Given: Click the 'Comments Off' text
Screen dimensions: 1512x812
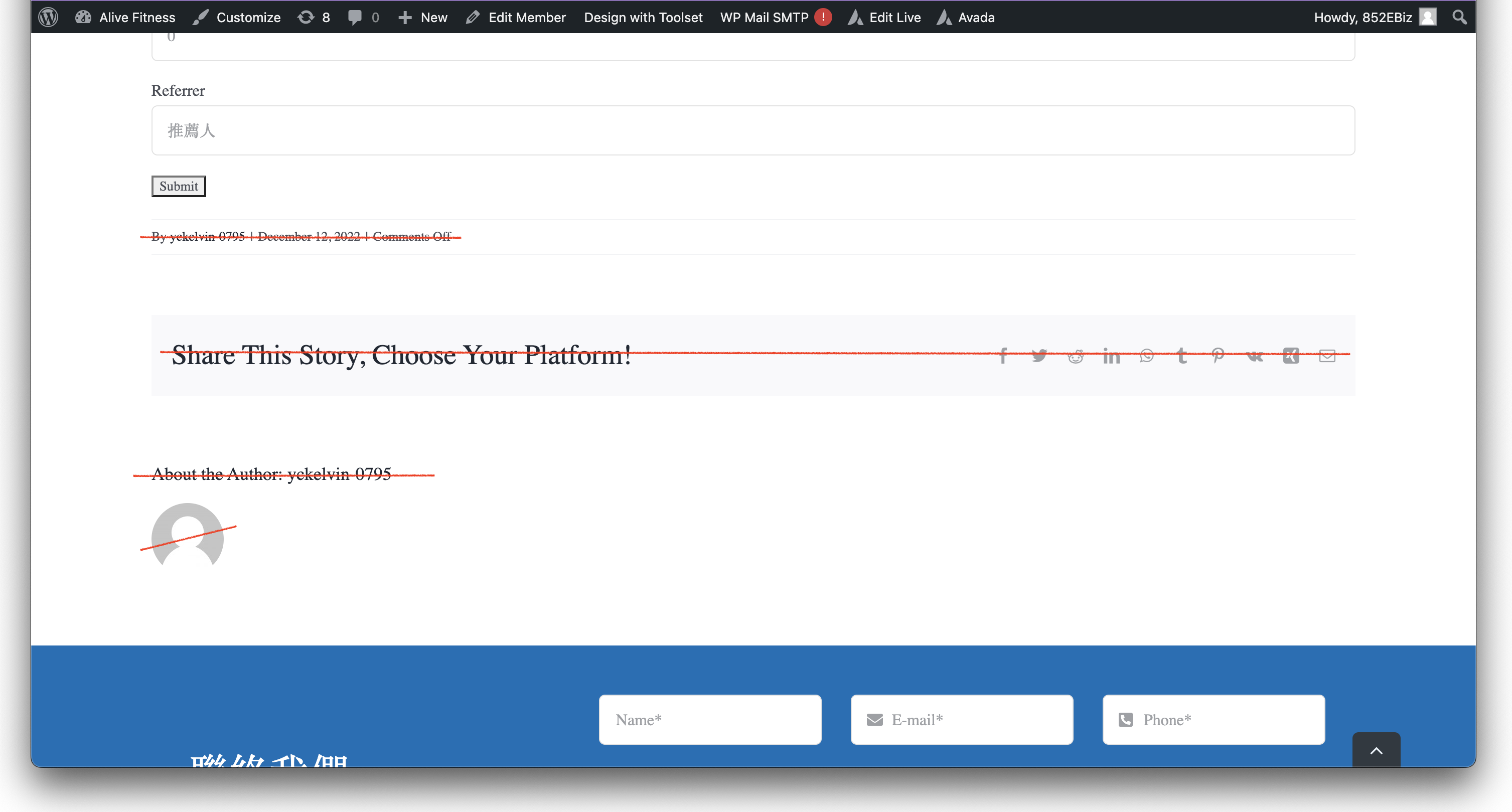Looking at the screenshot, I should tap(412, 236).
